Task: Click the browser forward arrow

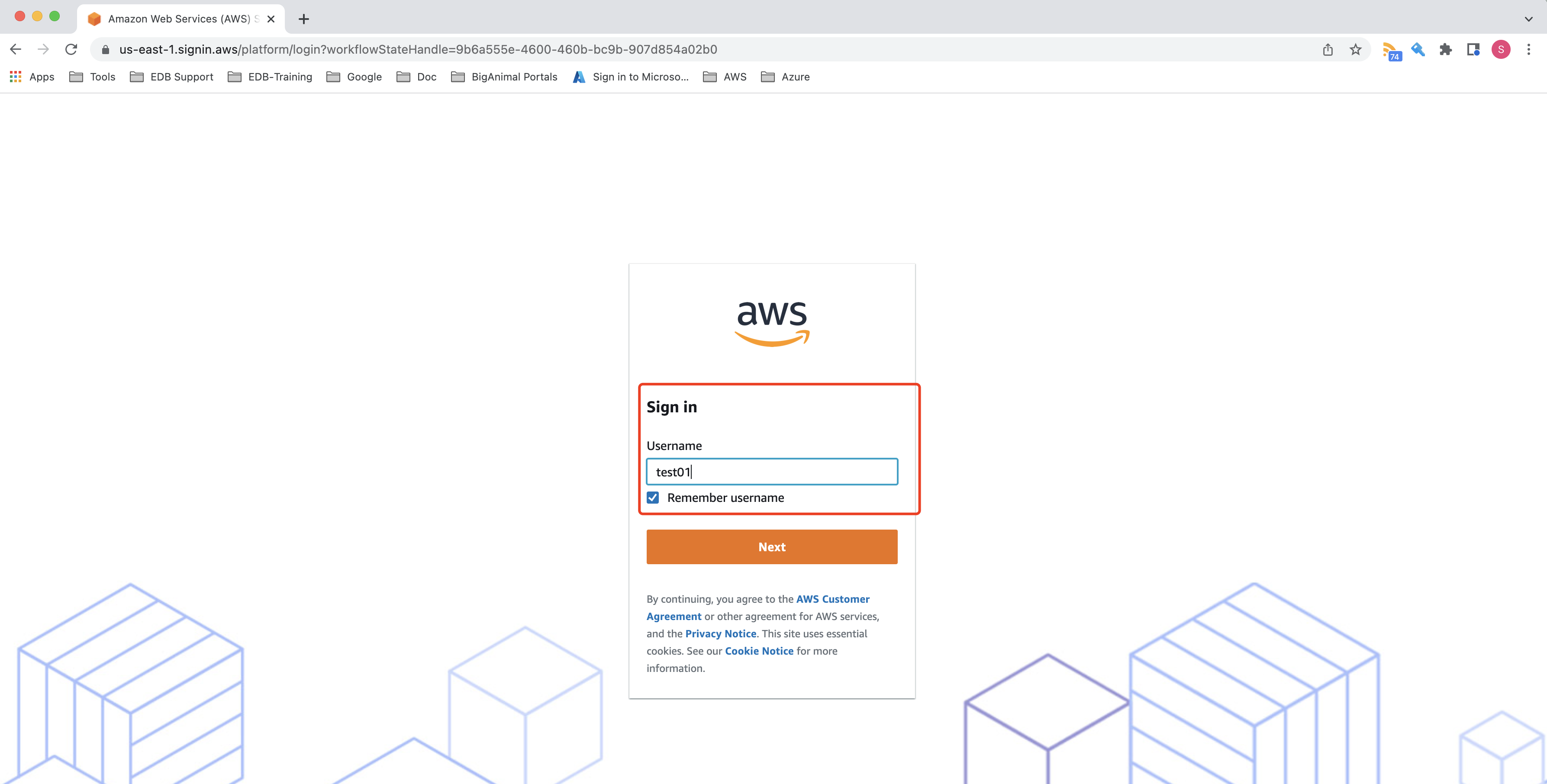Action: pos(43,49)
